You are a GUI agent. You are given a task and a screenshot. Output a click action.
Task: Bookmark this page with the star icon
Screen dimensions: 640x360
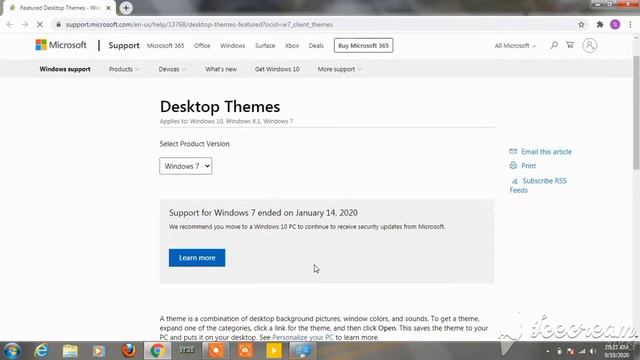coord(581,24)
